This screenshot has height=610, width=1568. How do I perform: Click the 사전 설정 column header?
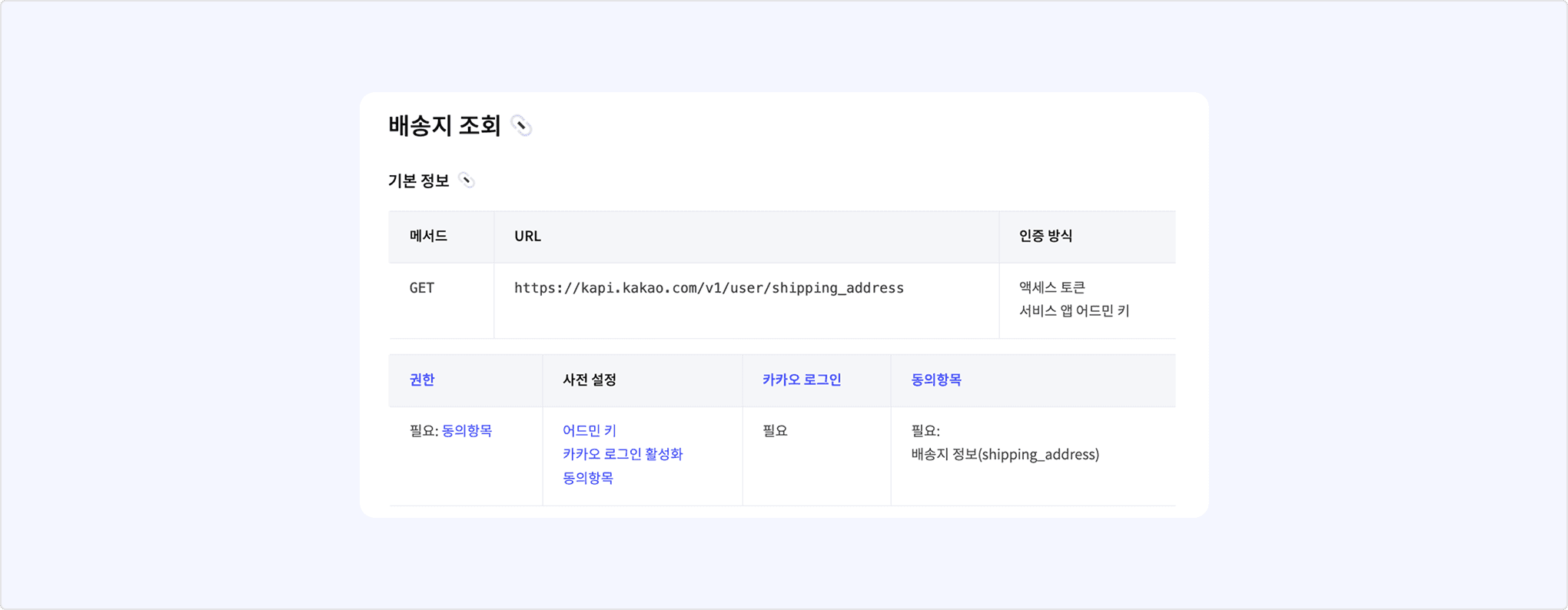pyautogui.click(x=589, y=380)
